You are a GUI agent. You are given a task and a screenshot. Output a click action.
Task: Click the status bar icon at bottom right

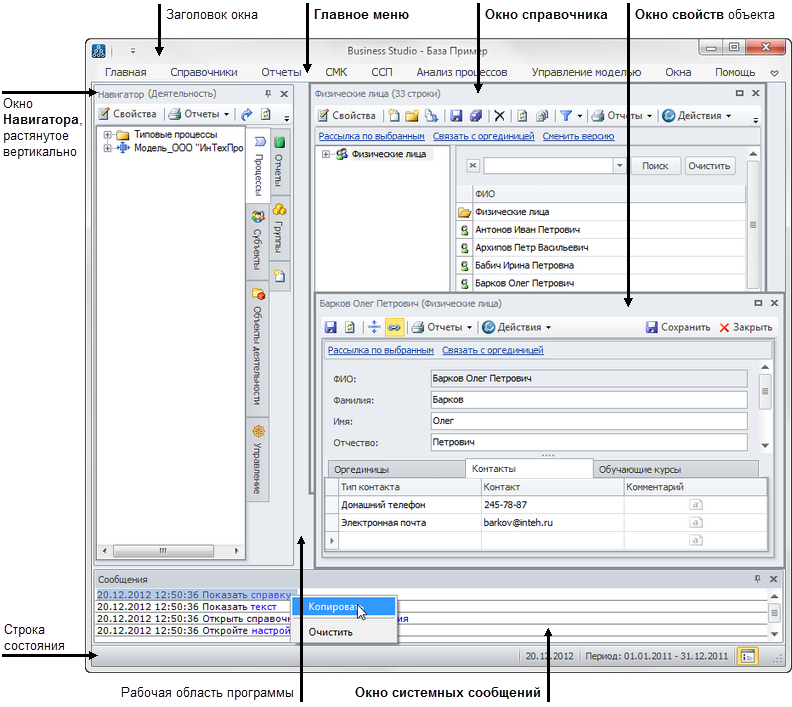[747, 656]
